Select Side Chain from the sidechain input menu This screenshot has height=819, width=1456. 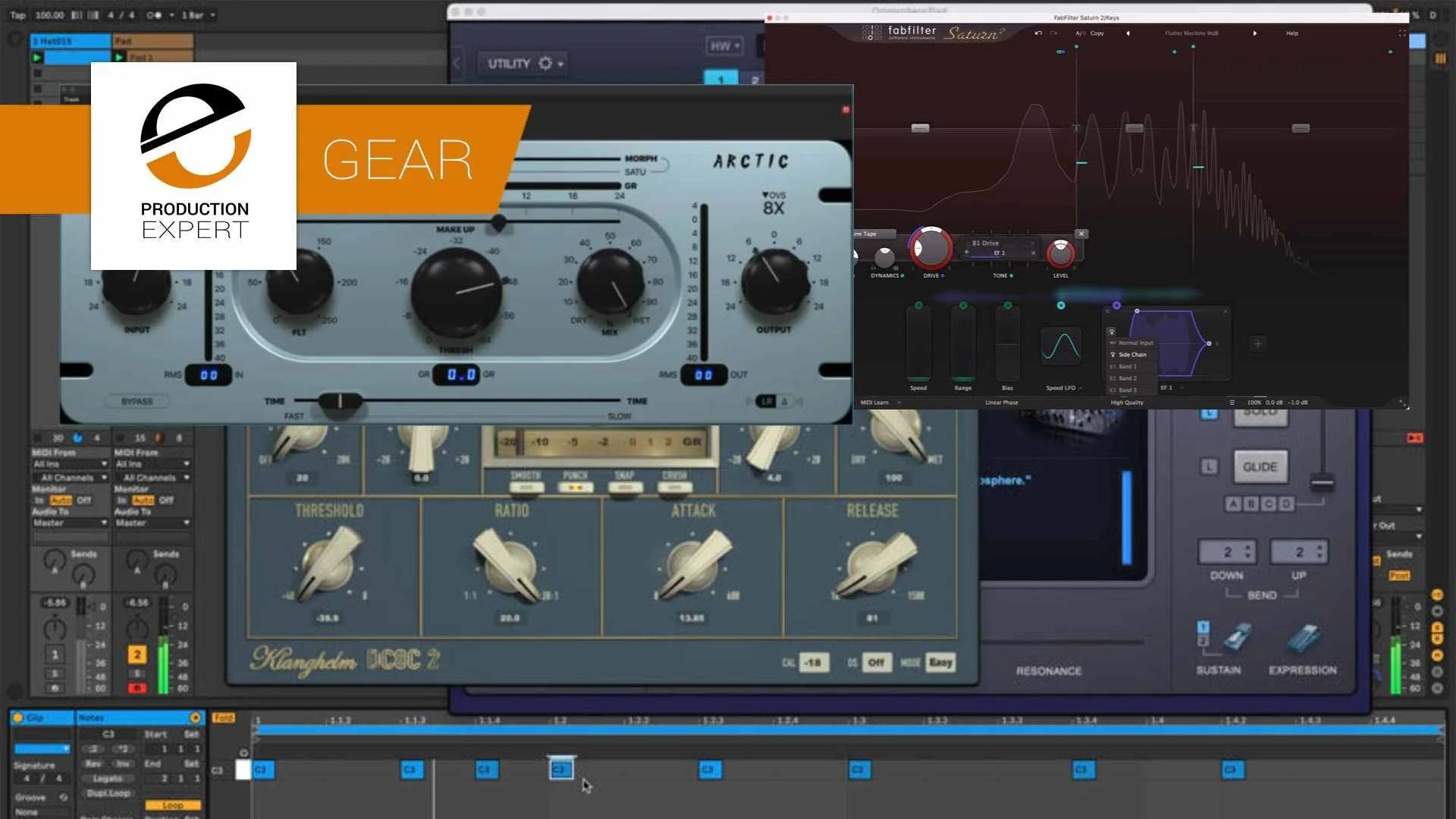(x=1131, y=354)
